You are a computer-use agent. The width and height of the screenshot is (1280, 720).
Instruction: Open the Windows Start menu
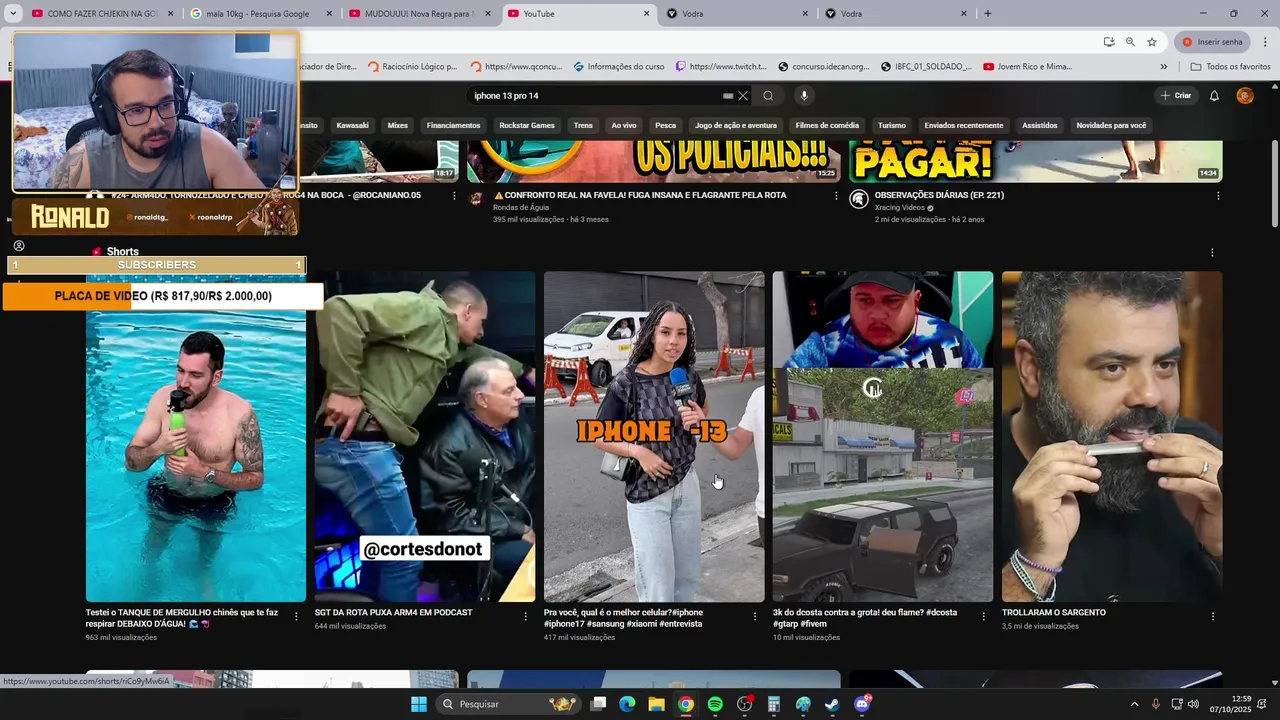(419, 704)
